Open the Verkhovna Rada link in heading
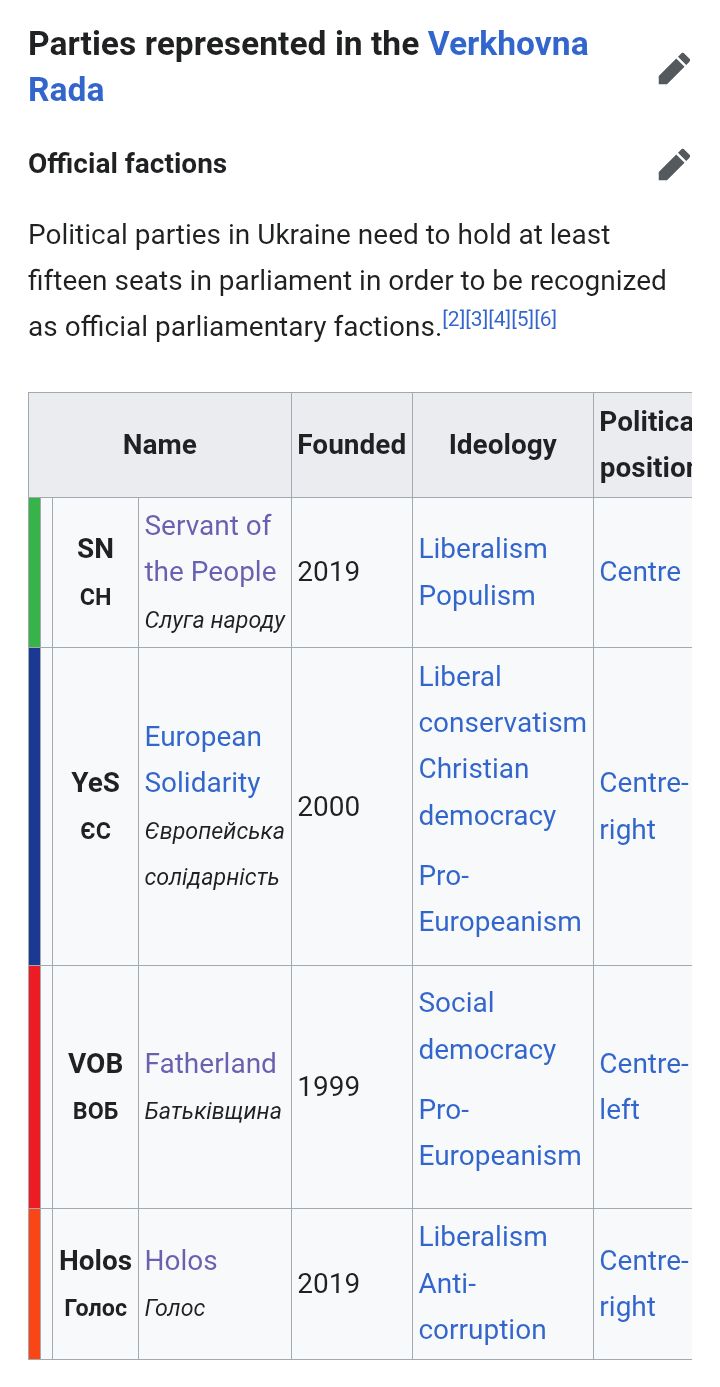This screenshot has width=720, height=1387. (507, 44)
